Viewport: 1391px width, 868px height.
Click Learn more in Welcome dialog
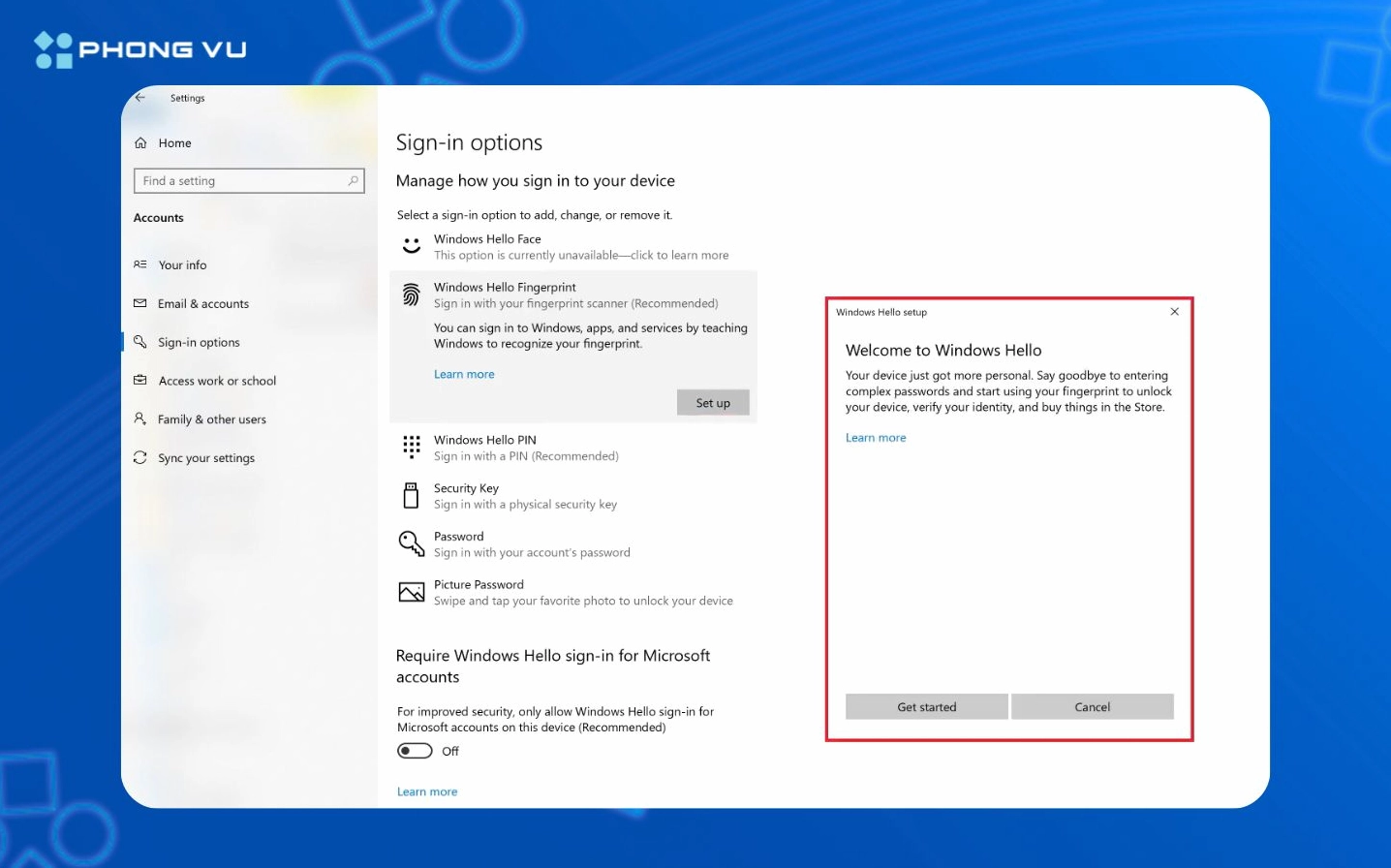point(876,438)
